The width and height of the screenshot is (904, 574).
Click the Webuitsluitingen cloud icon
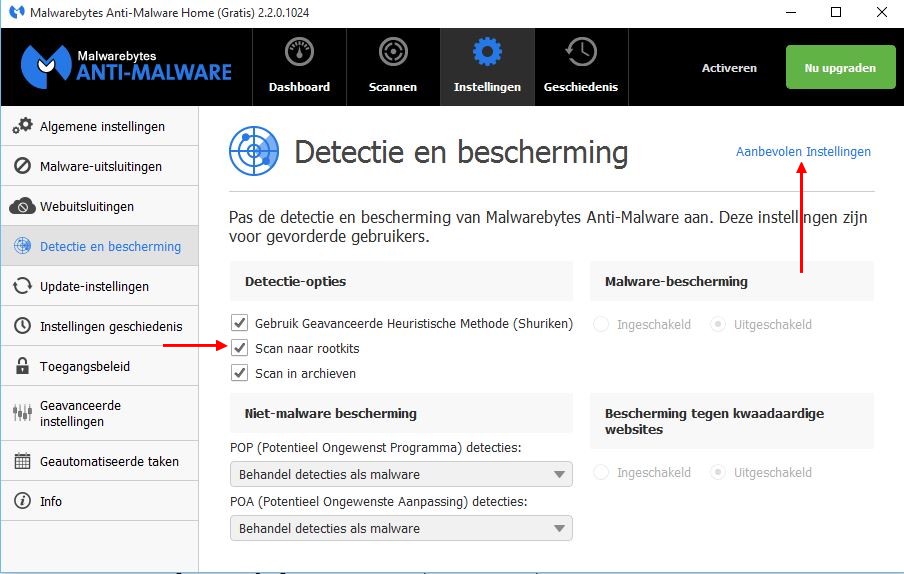click(x=22, y=207)
